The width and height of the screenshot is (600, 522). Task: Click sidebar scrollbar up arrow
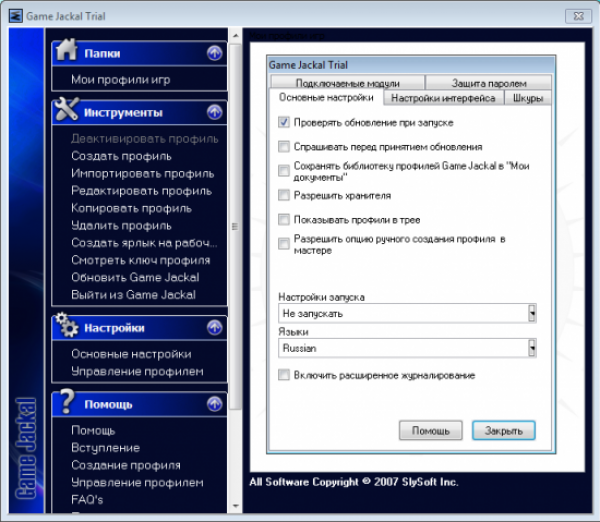click(x=236, y=36)
